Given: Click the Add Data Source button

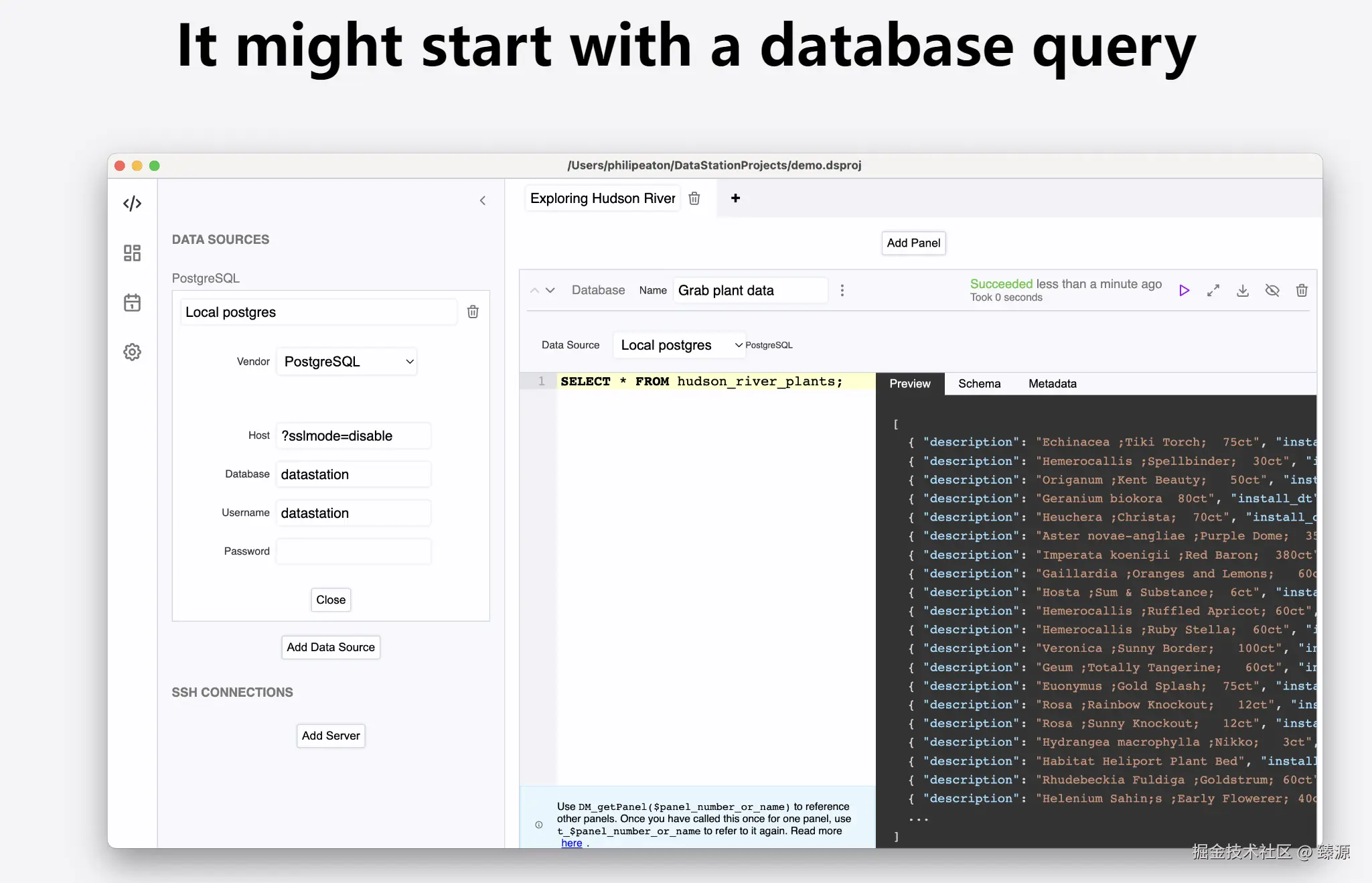Looking at the screenshot, I should tap(331, 647).
